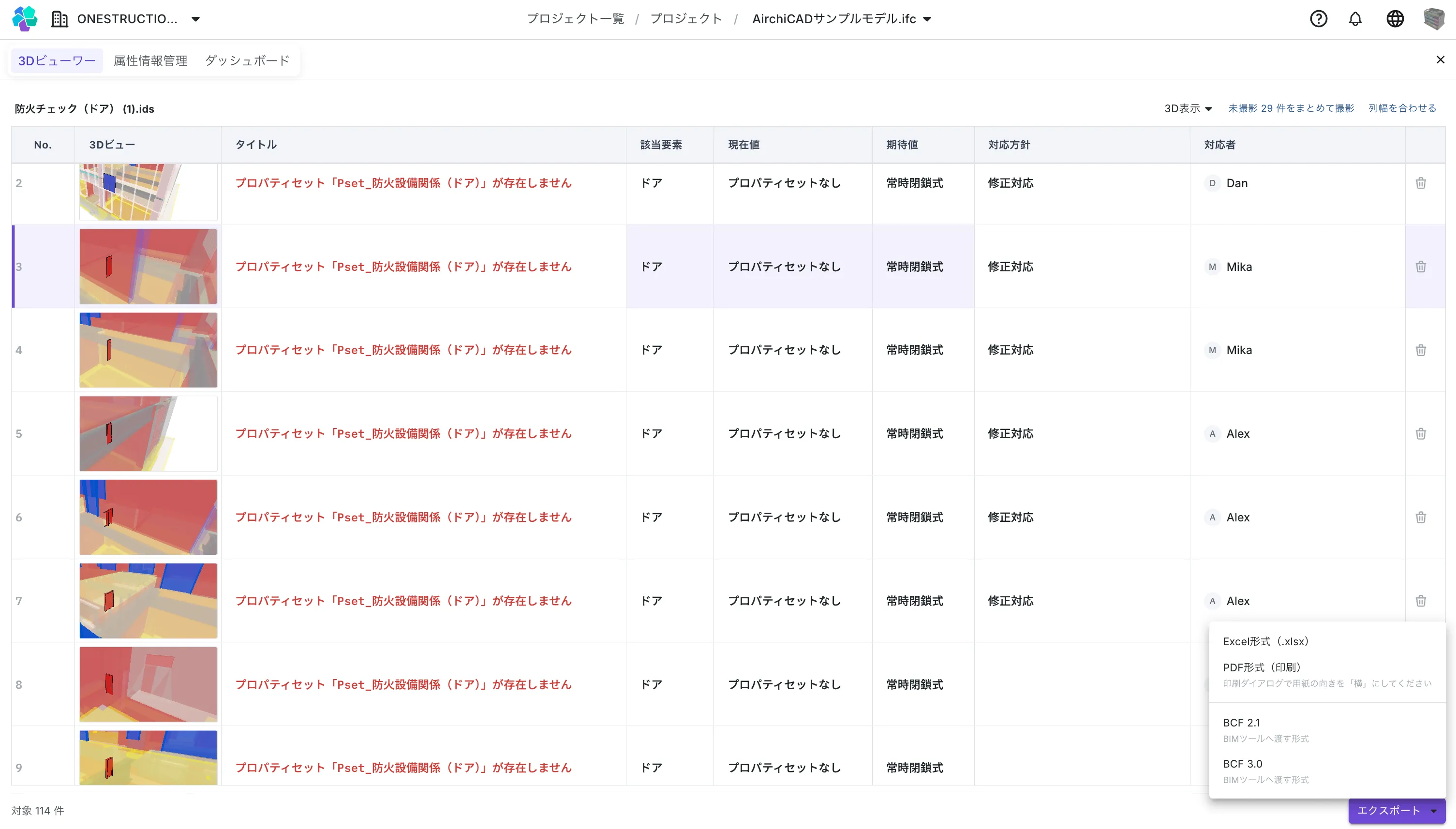The height and width of the screenshot is (829, 1456).
Task: Click 列幅を合わせる link
Action: pos(1402,108)
